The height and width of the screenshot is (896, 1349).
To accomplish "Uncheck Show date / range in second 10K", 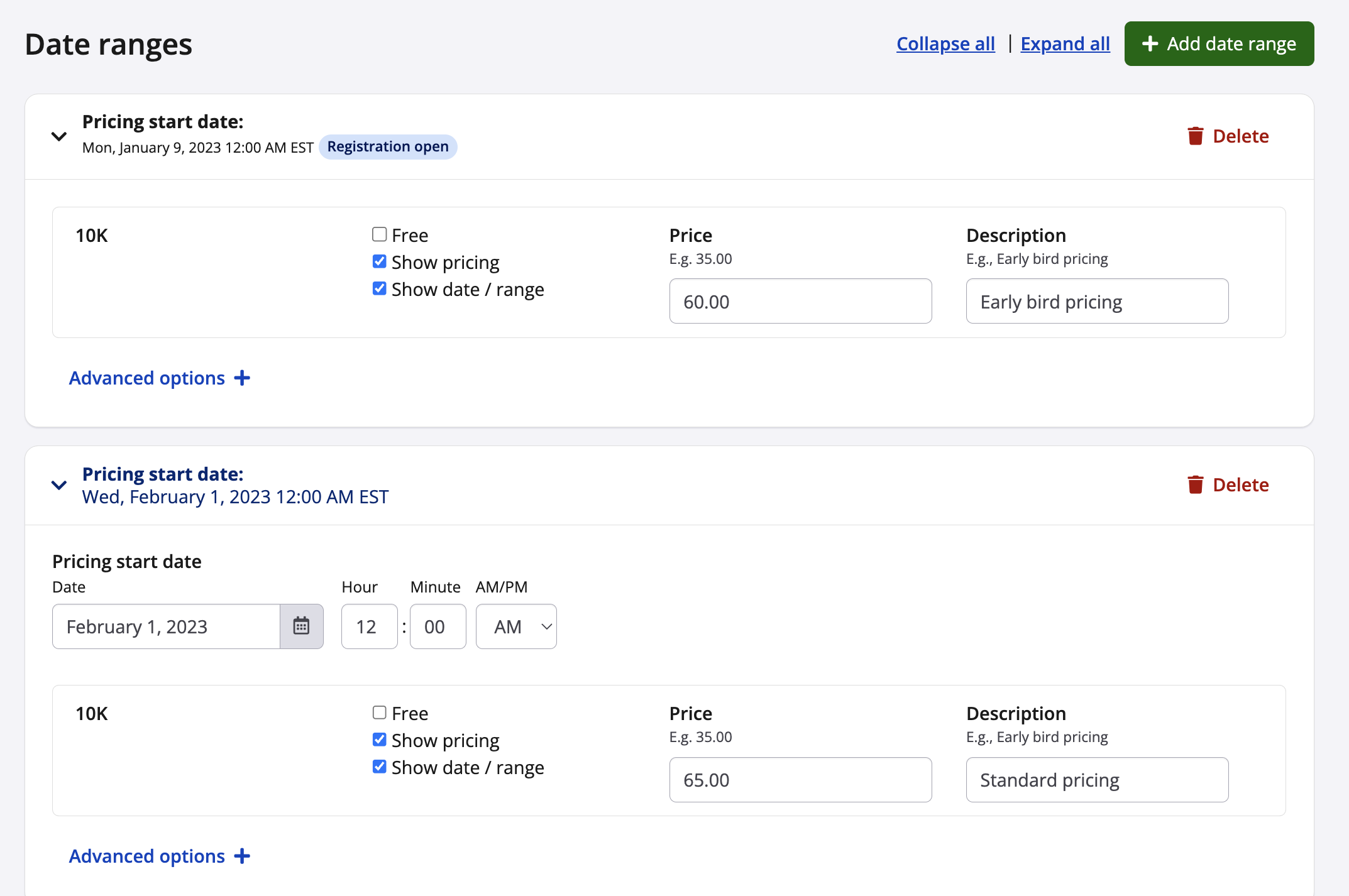I will 379,767.
